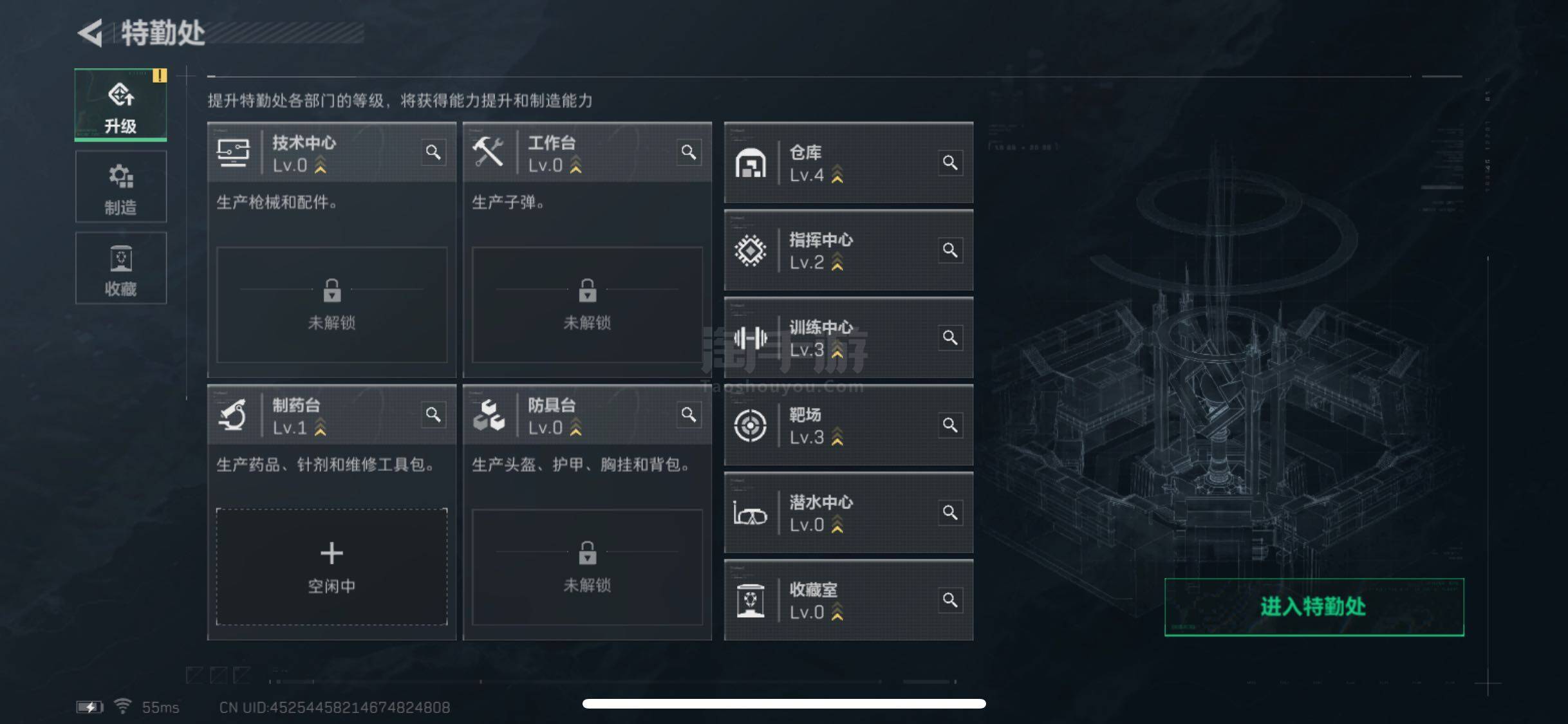The image size is (1568, 724).
Task: Open the 收藏 sidebar tab
Action: pyautogui.click(x=120, y=268)
